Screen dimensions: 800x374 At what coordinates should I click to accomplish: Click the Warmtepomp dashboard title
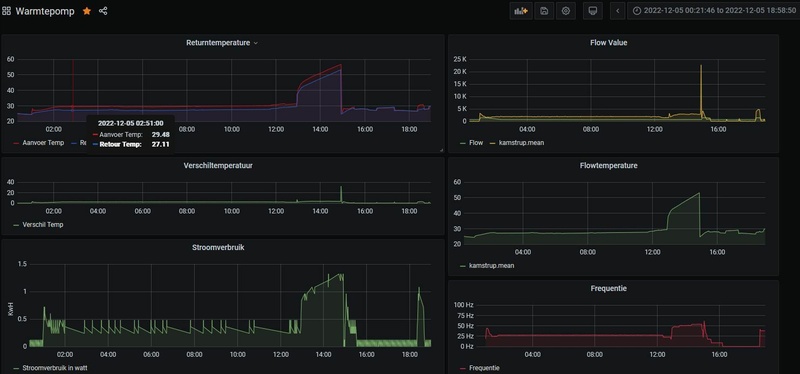[45, 11]
